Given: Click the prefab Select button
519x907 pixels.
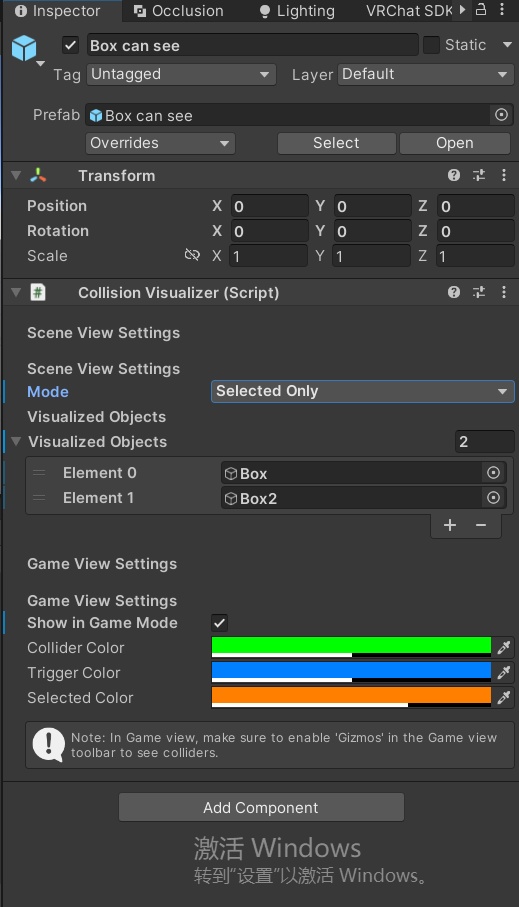Looking at the screenshot, I should pyautogui.click(x=336, y=143).
